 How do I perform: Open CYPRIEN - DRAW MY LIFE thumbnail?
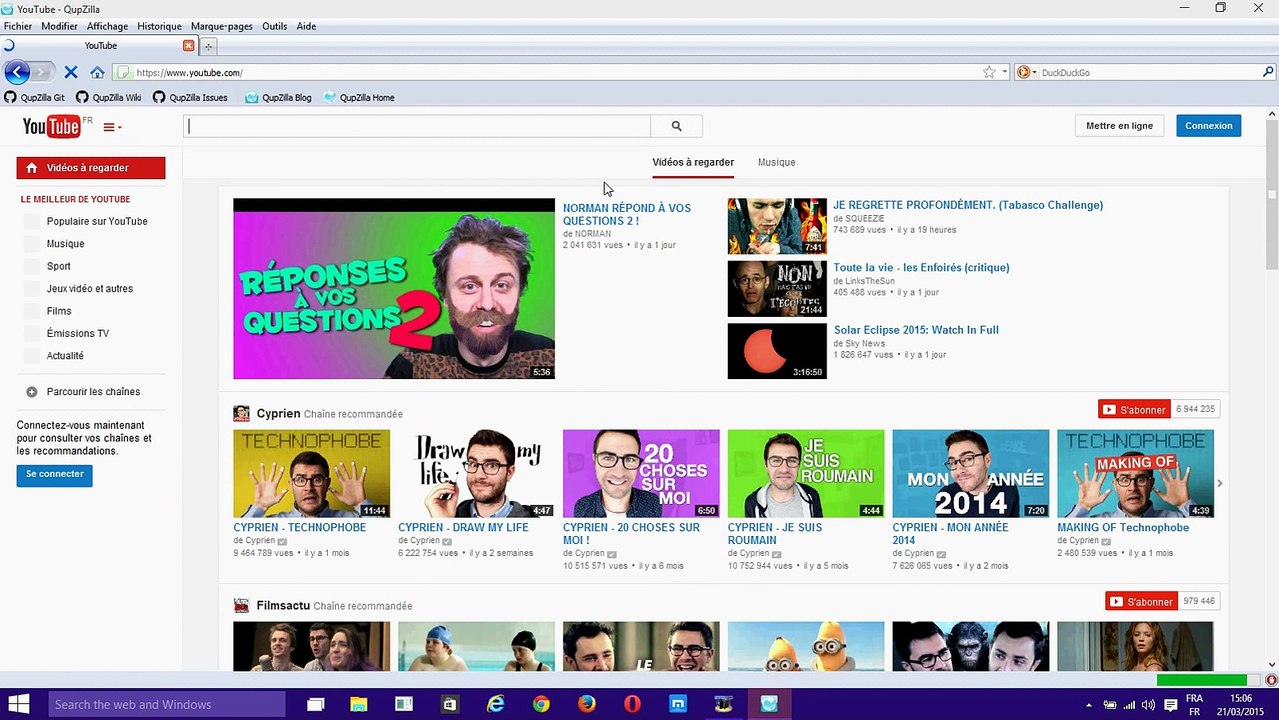pyautogui.click(x=476, y=473)
